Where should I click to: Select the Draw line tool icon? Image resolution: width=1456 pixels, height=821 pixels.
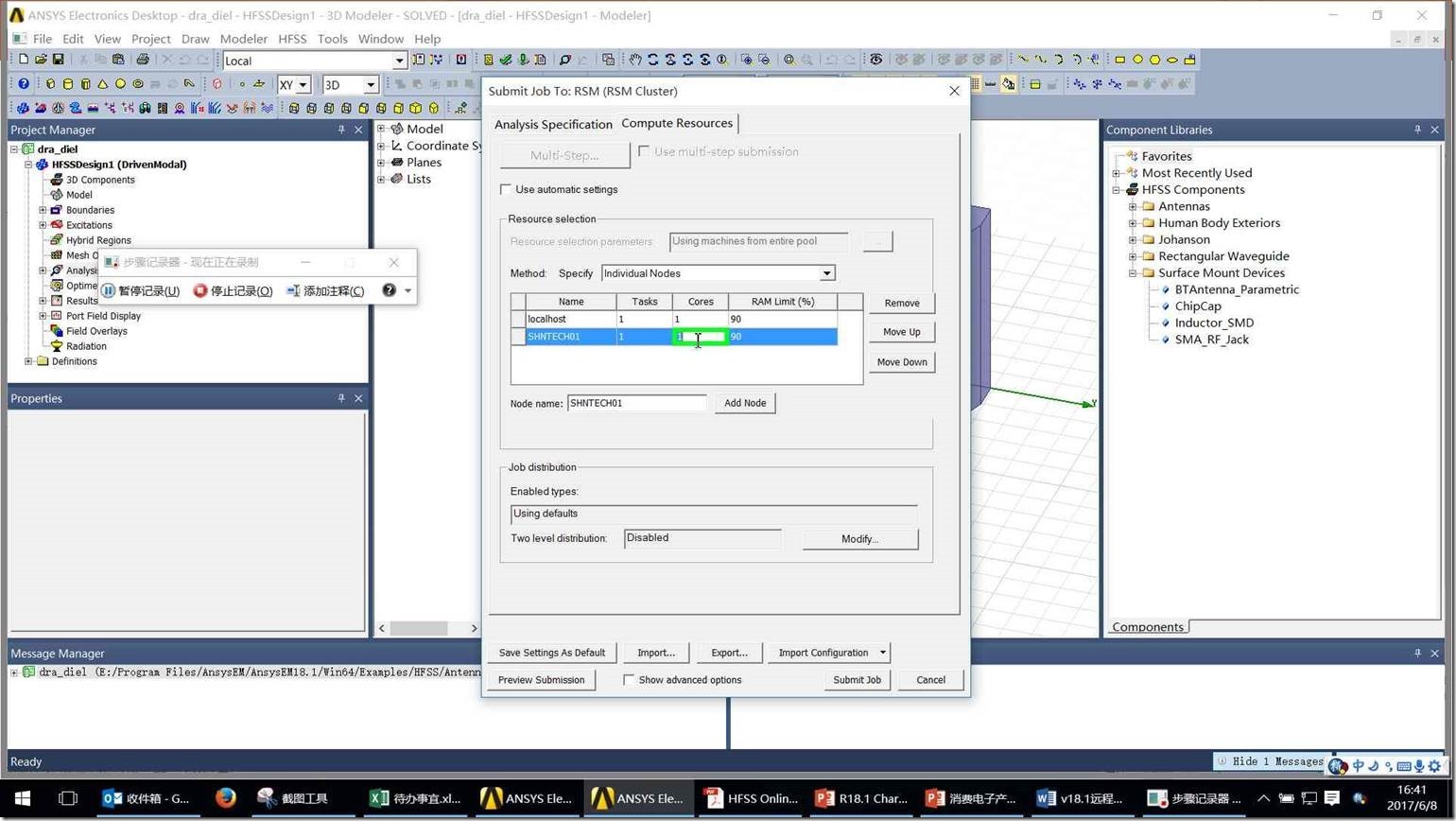[1023, 60]
